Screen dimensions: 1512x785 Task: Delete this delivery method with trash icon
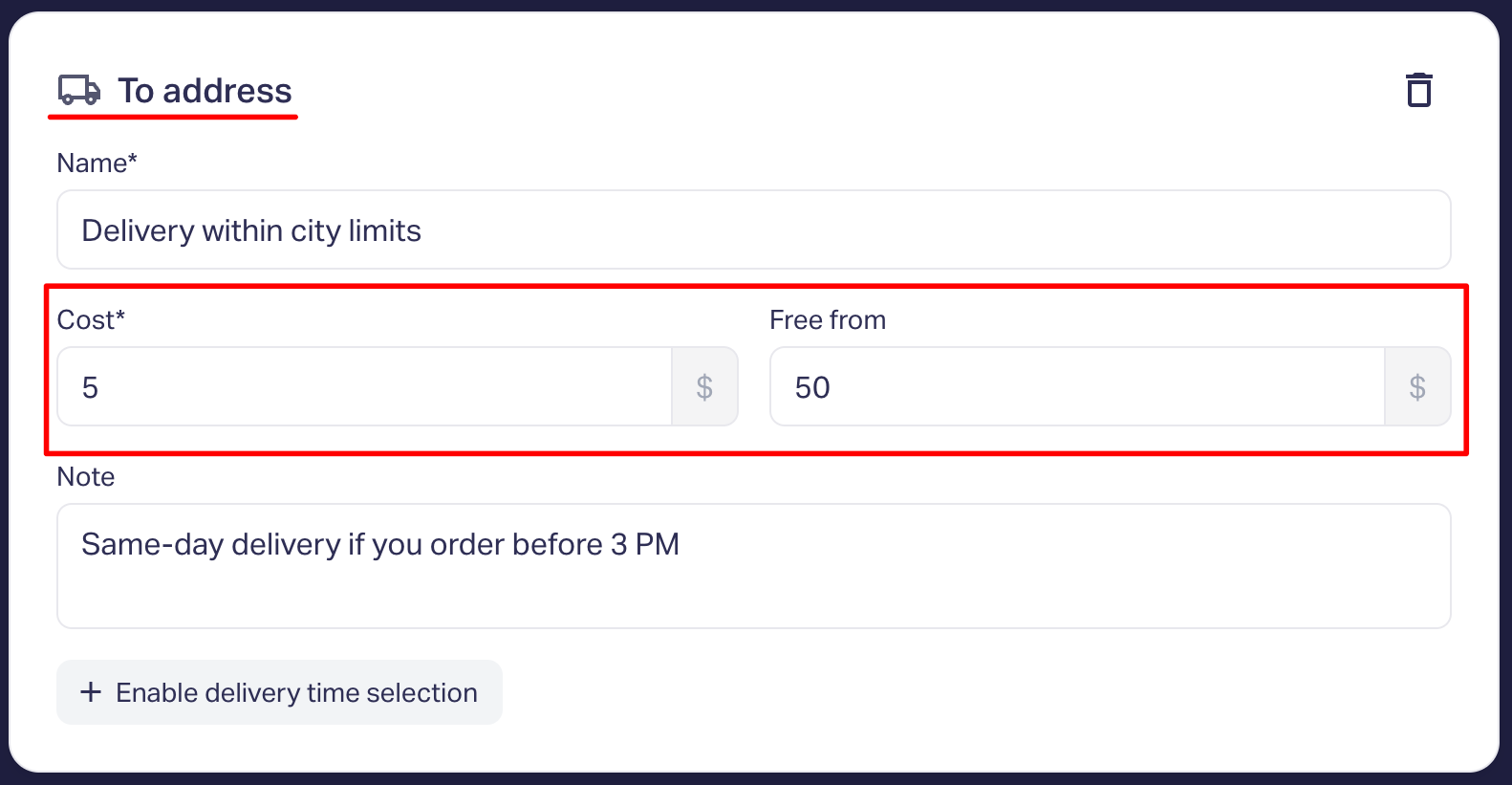click(1419, 90)
